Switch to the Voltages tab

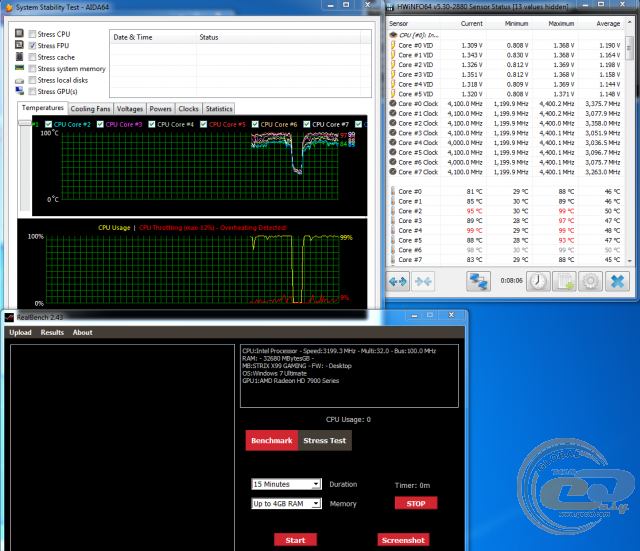click(x=130, y=109)
